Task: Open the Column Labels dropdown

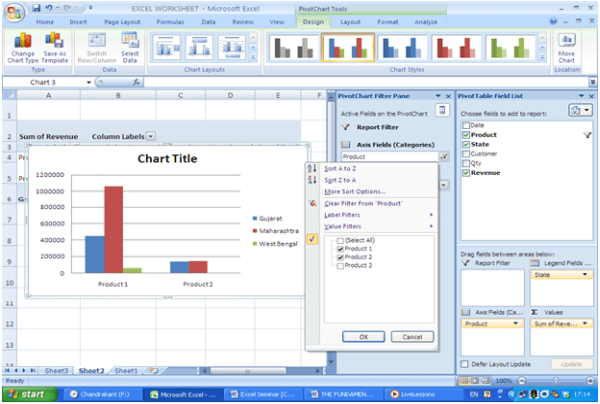Action: [x=151, y=135]
